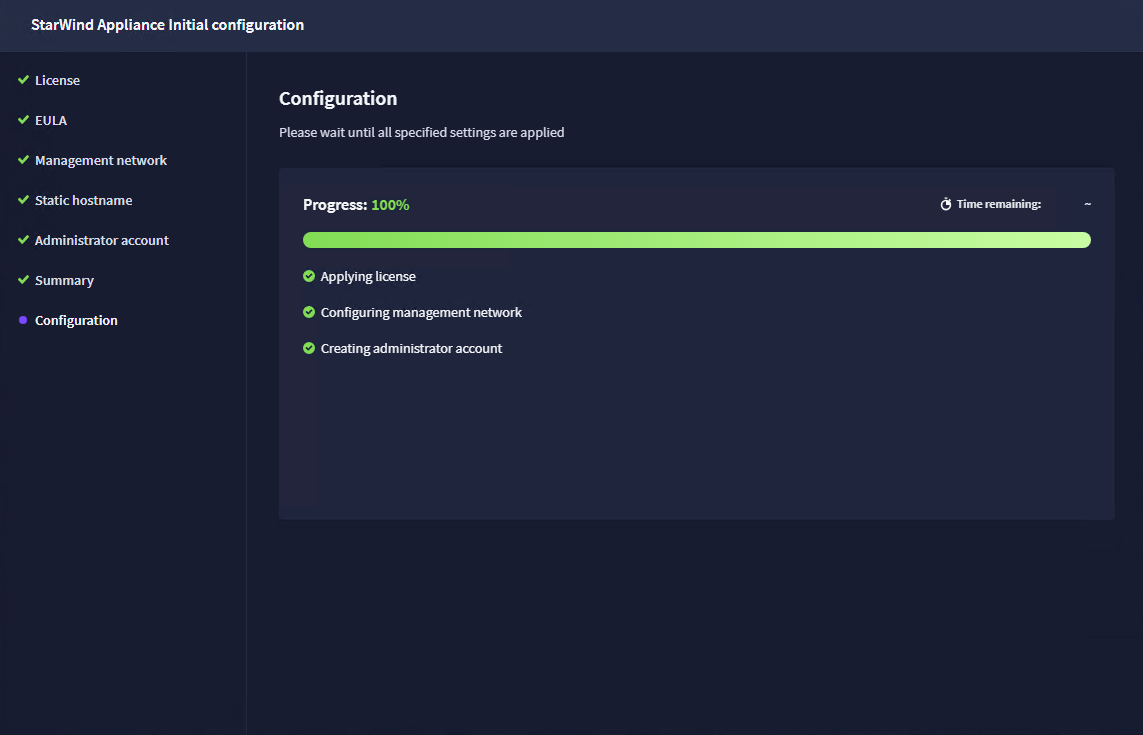Click Configuring management network status text

pyautogui.click(x=421, y=312)
